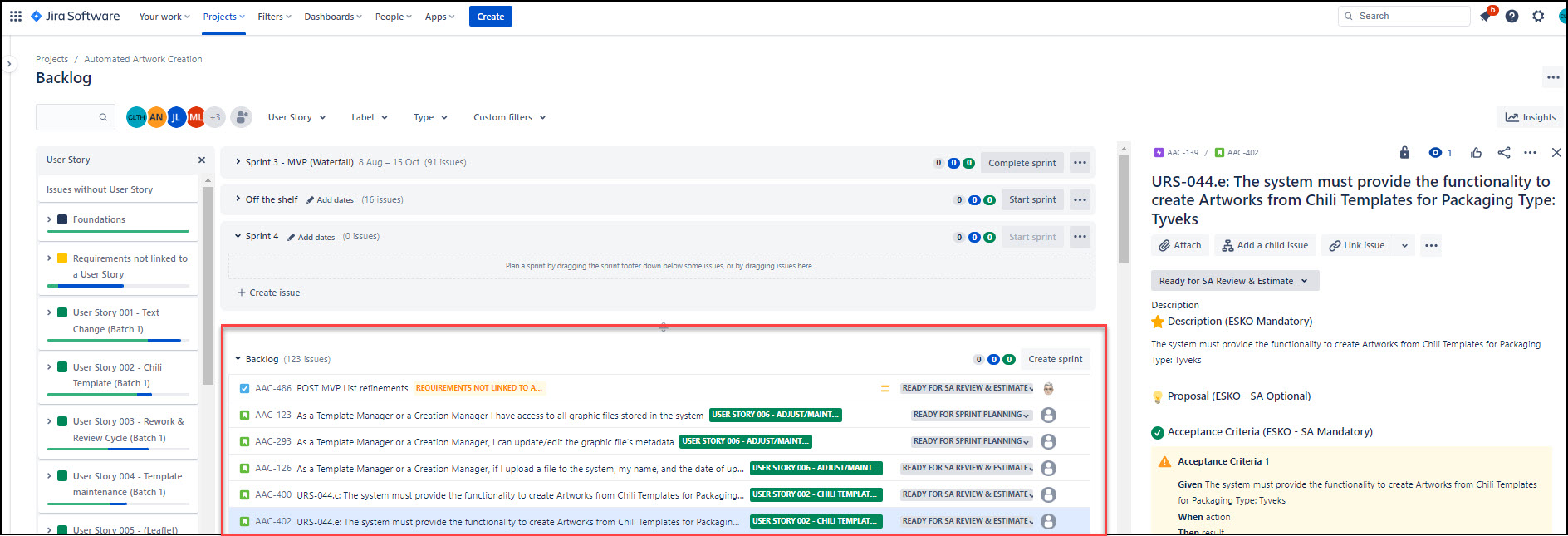Open the app switcher grid icon
This screenshot has width=1568, height=536.
(x=15, y=16)
